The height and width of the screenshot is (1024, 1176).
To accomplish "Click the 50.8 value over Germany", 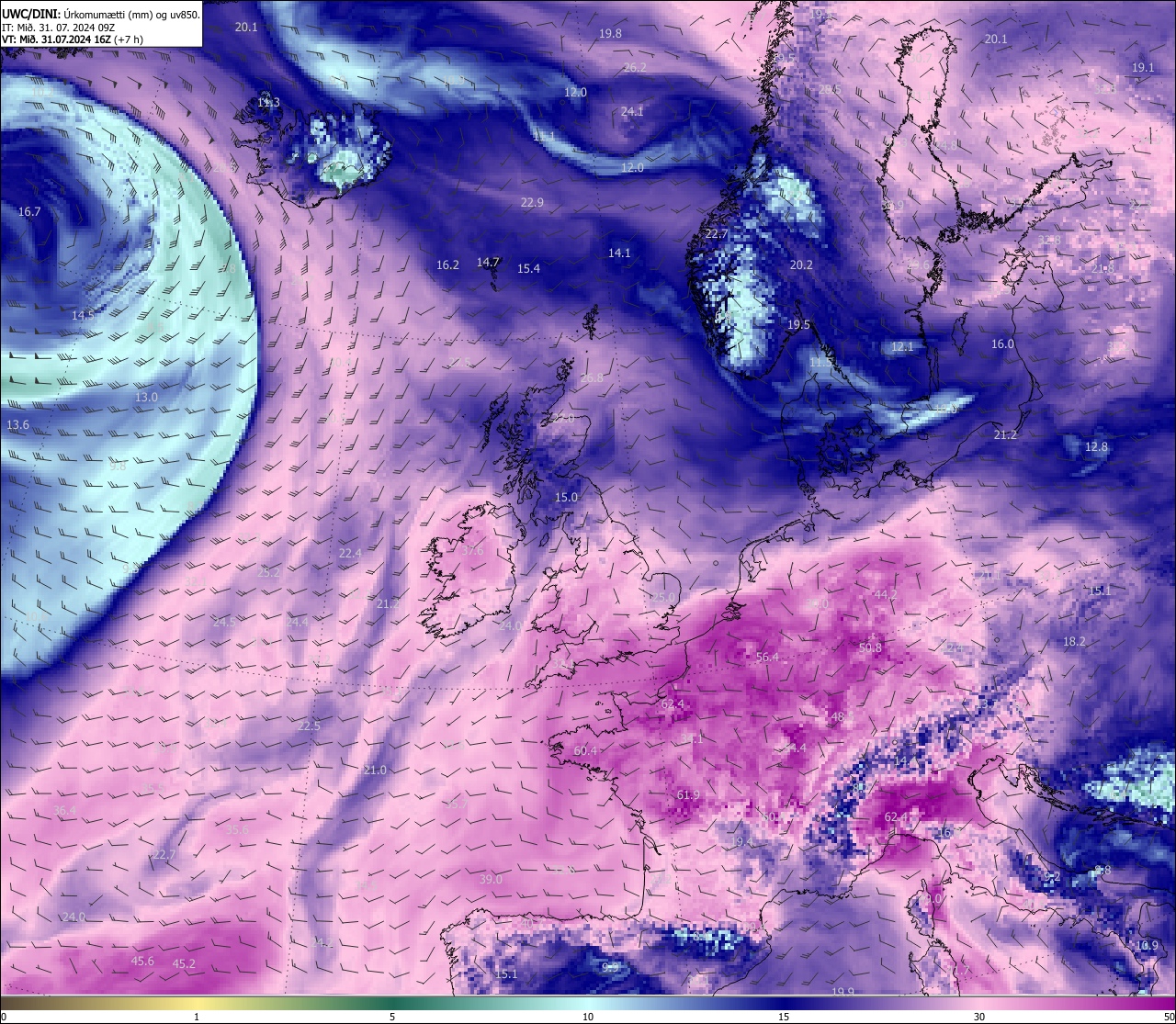I will (x=870, y=648).
